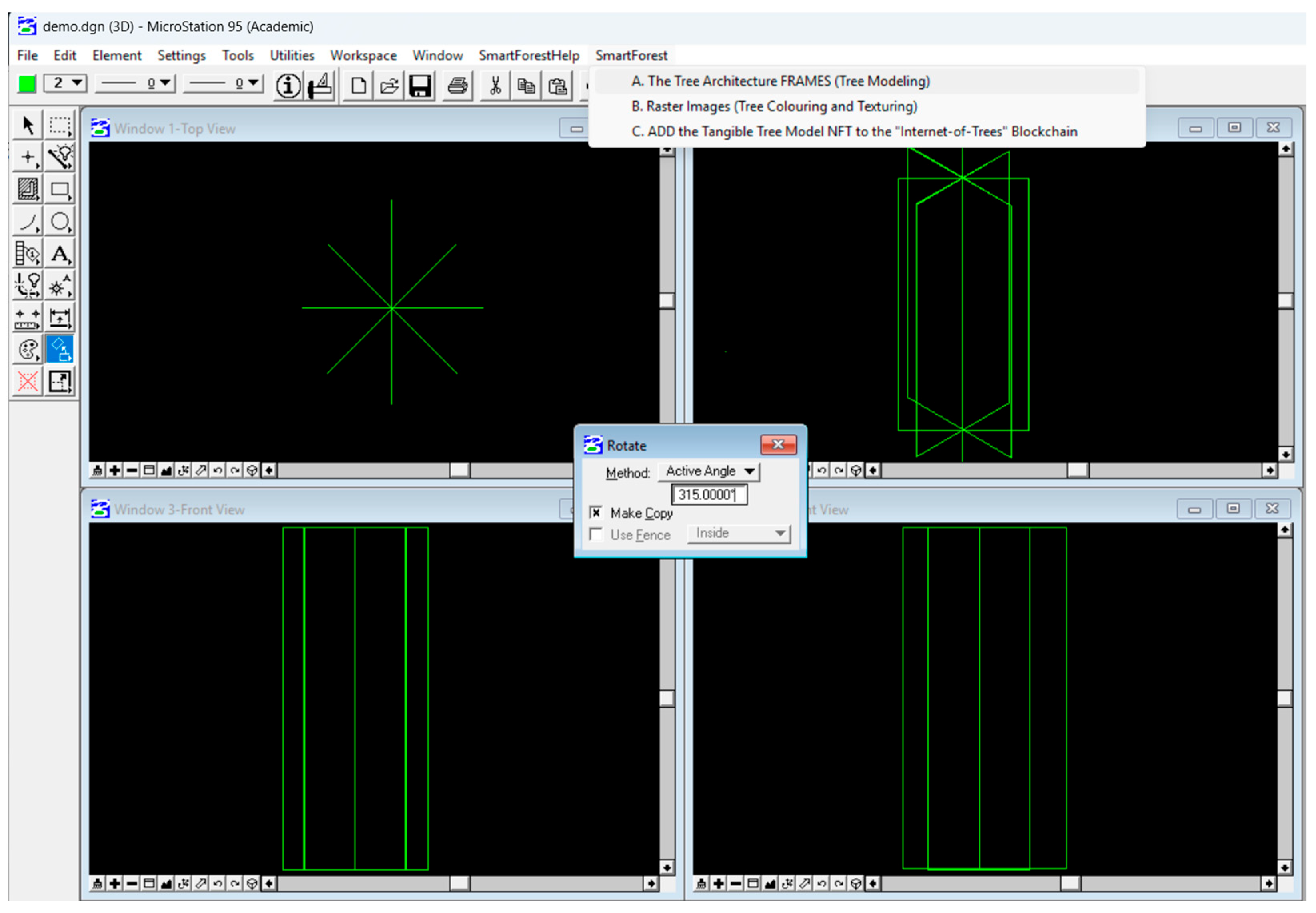Viewport: 1316px width, 913px height.
Task: Open the Inside fence mode dropdown
Action: (x=739, y=533)
